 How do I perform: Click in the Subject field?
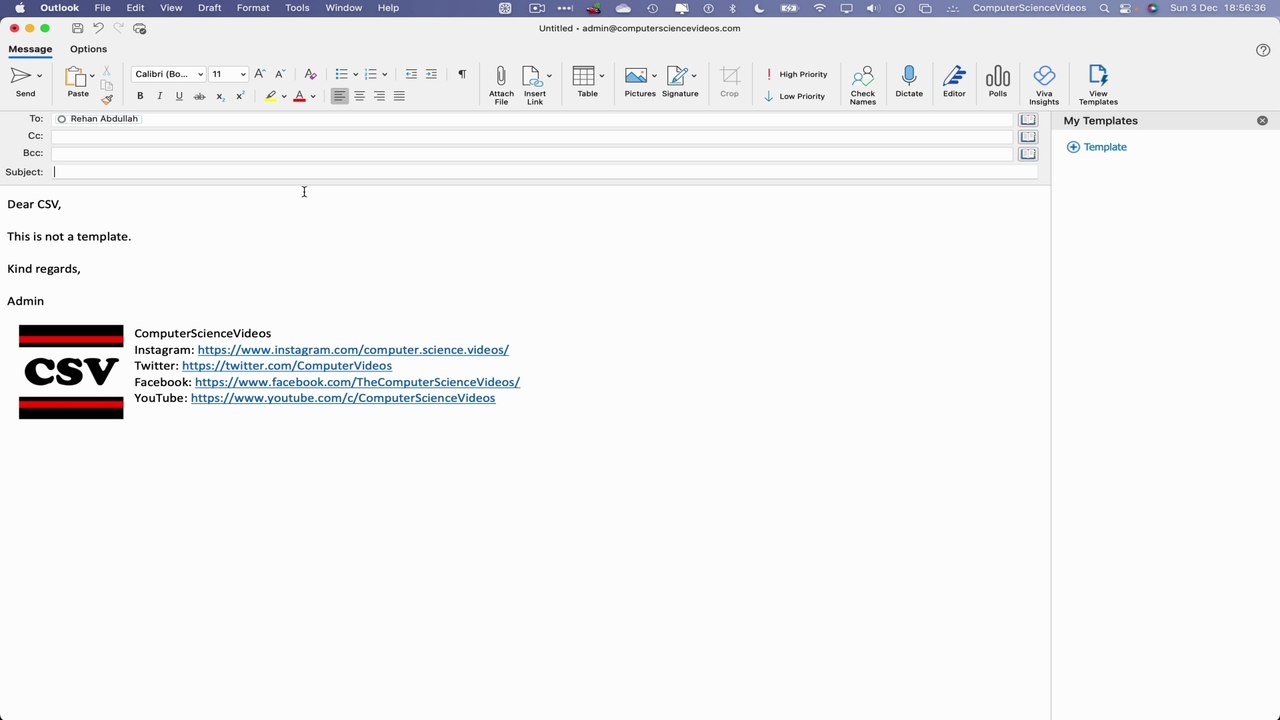[545, 172]
